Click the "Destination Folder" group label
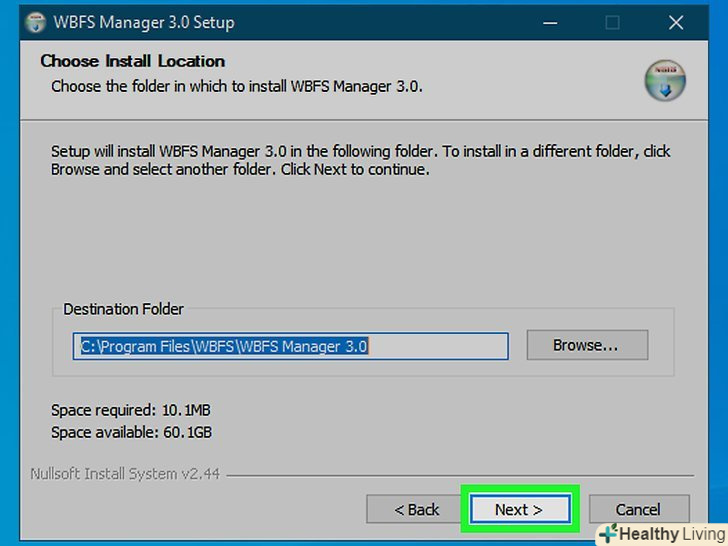This screenshot has height=546, width=728. coord(124,310)
